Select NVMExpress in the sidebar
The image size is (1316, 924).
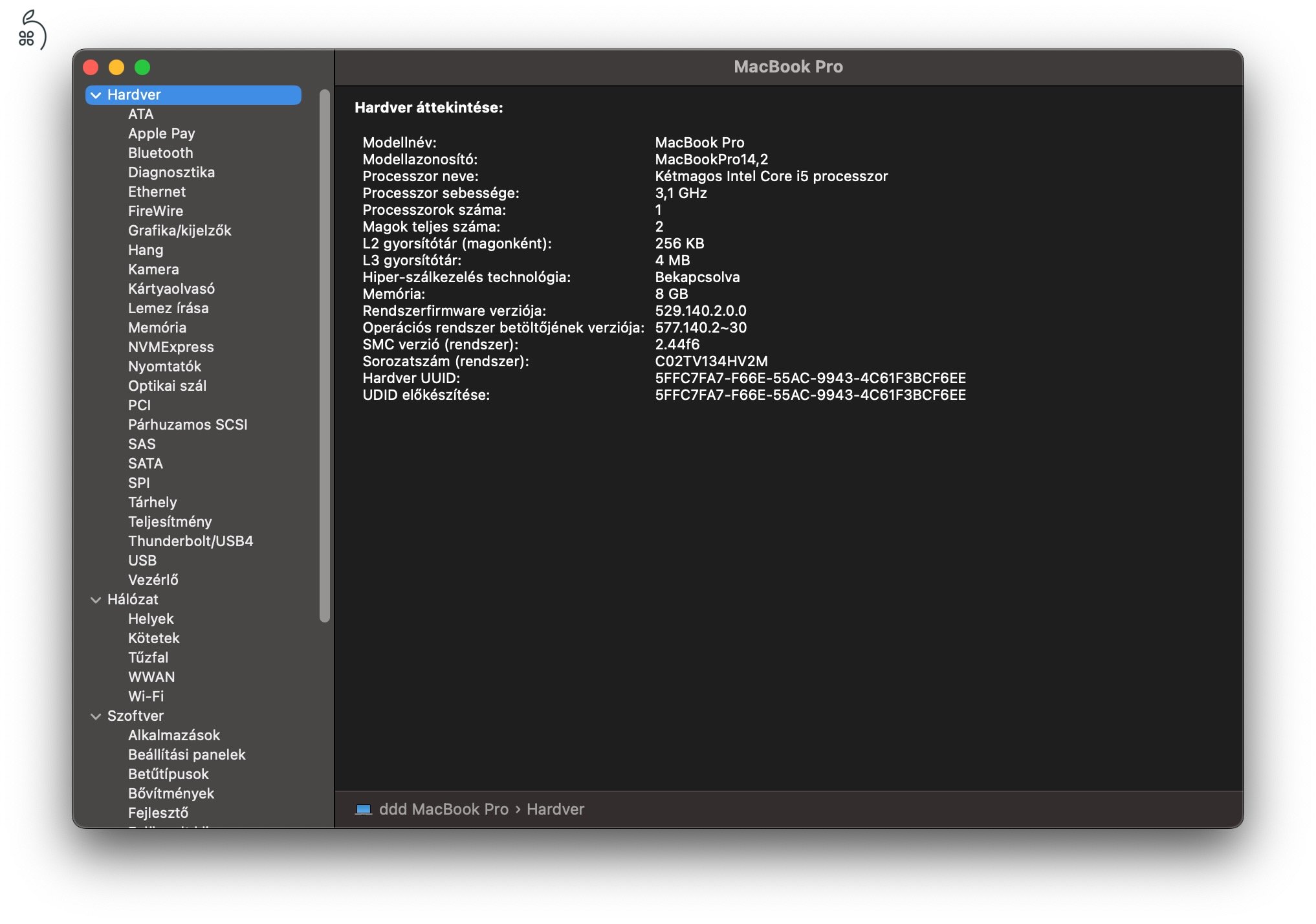pos(171,347)
